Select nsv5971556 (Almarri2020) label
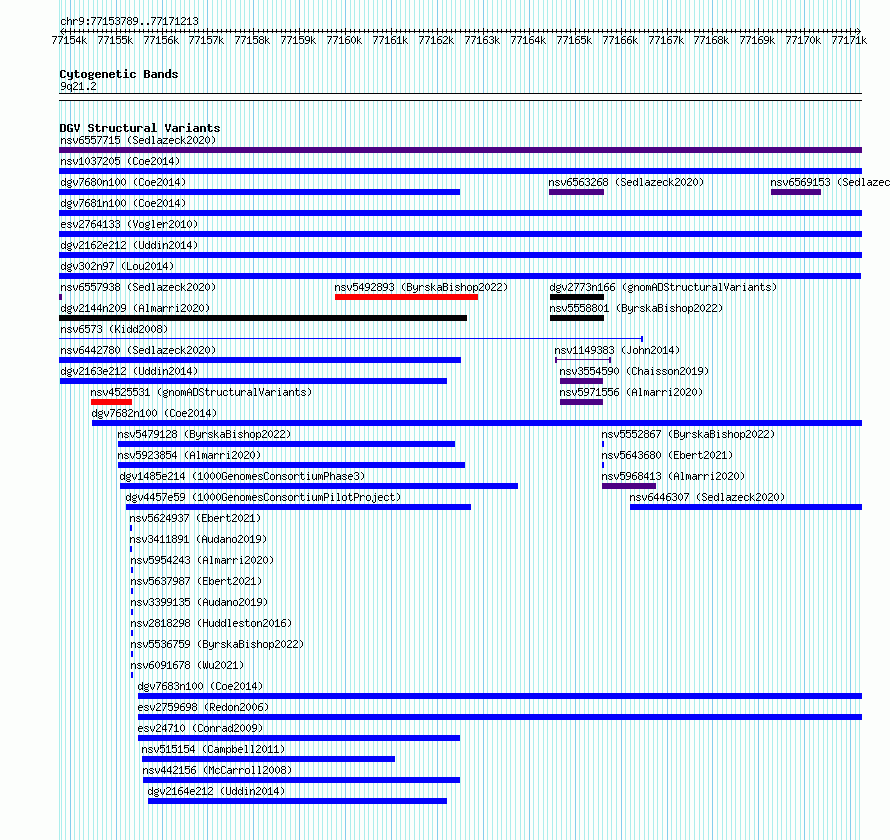Viewport: 890px width, 840px height. coord(631,392)
